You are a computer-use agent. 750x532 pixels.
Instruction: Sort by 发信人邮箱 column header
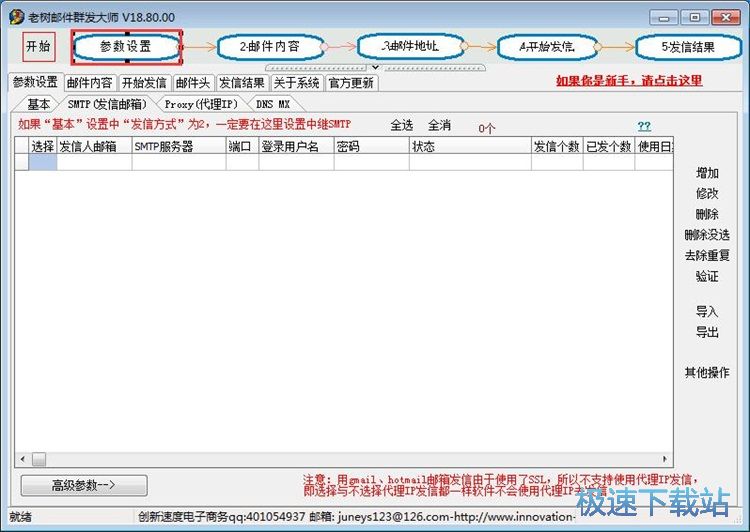tap(94, 146)
